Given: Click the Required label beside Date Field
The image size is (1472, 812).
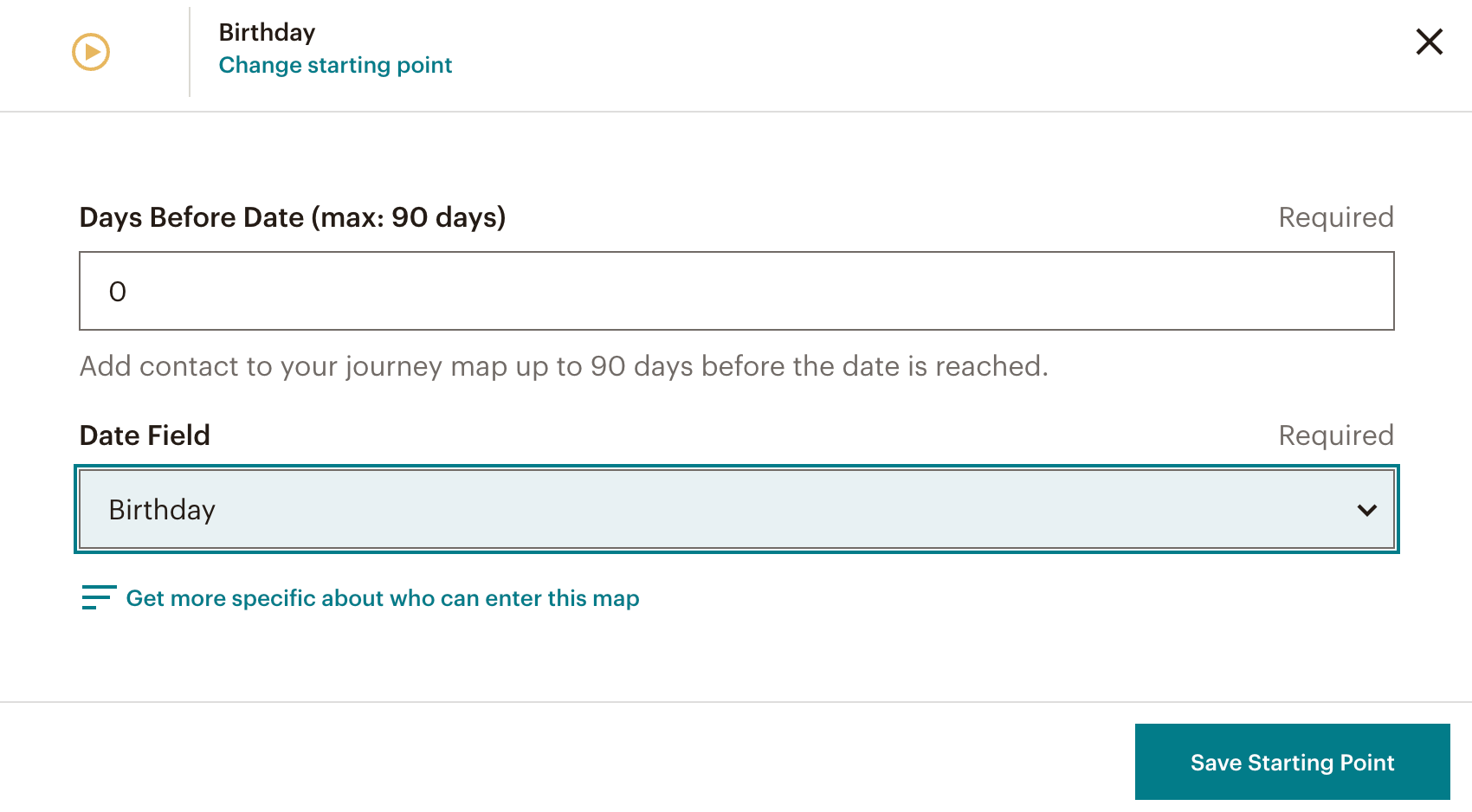Looking at the screenshot, I should tap(1335, 435).
